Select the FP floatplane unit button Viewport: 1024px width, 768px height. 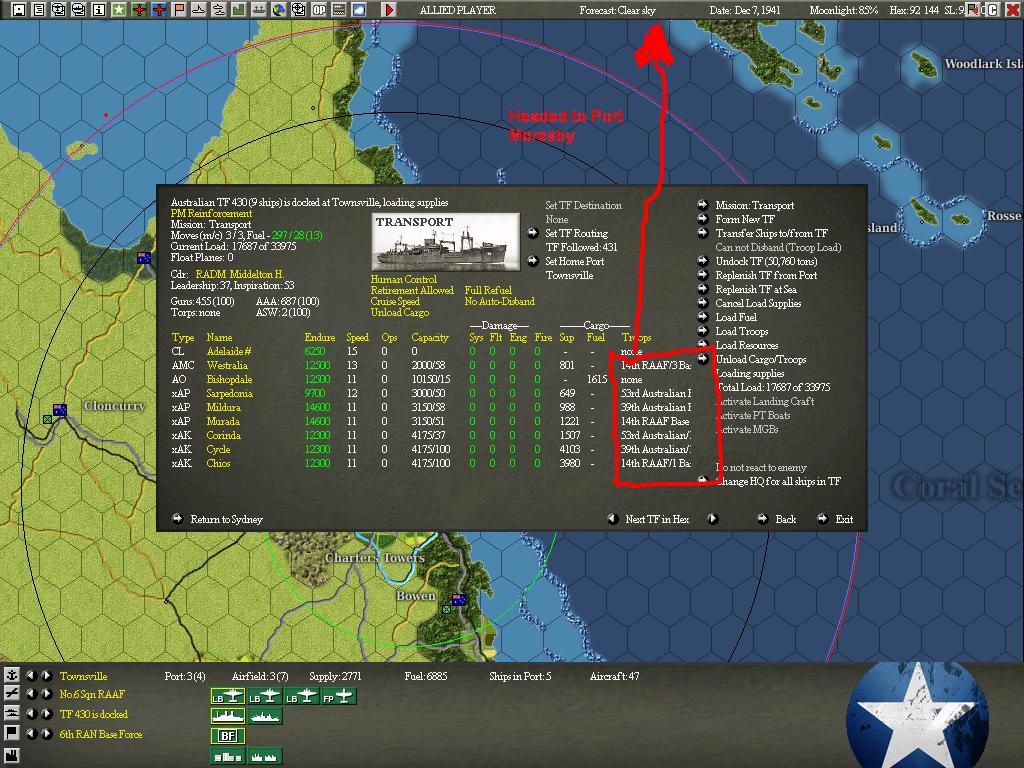338,697
